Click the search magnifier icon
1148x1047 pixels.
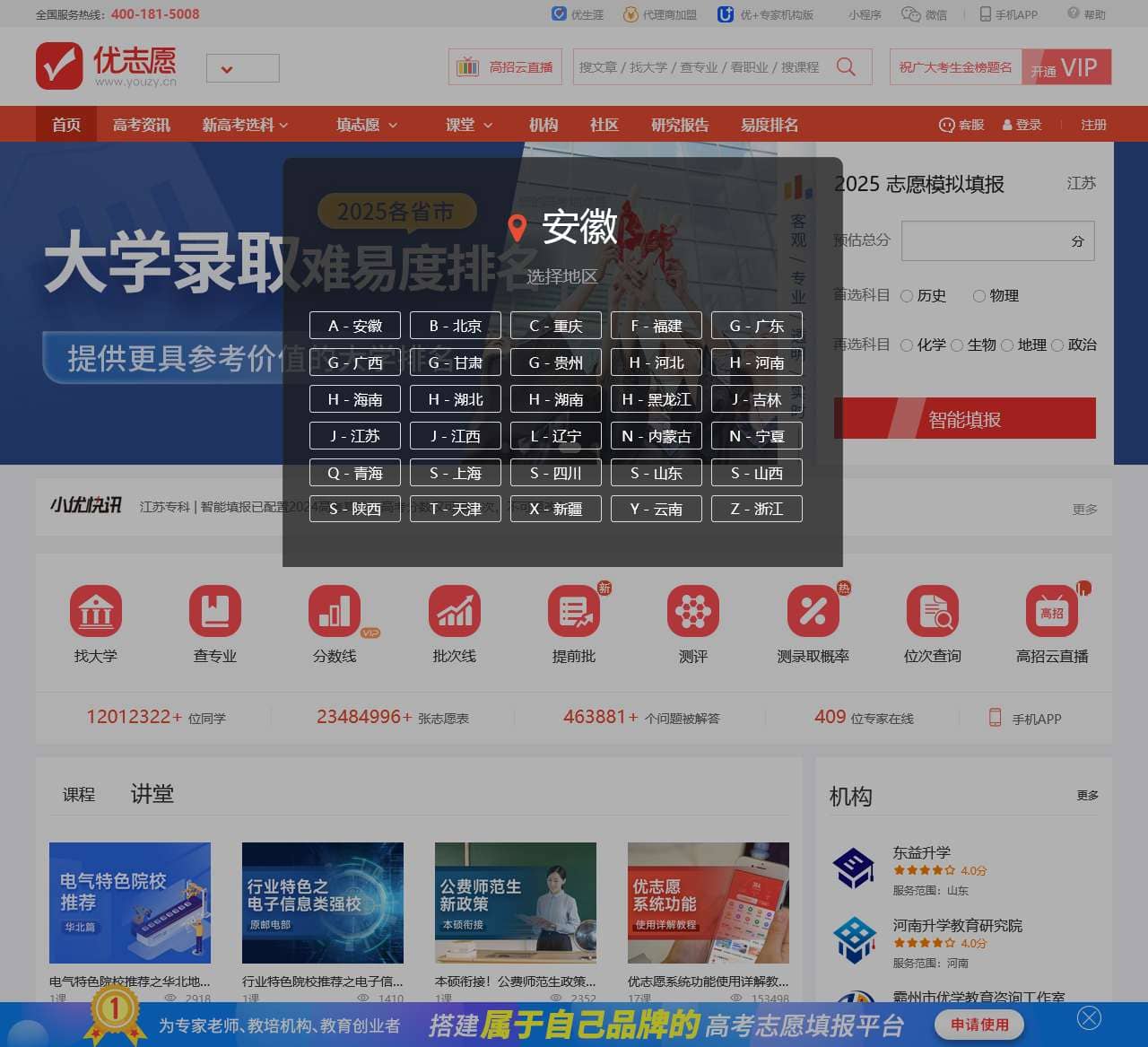(x=844, y=66)
